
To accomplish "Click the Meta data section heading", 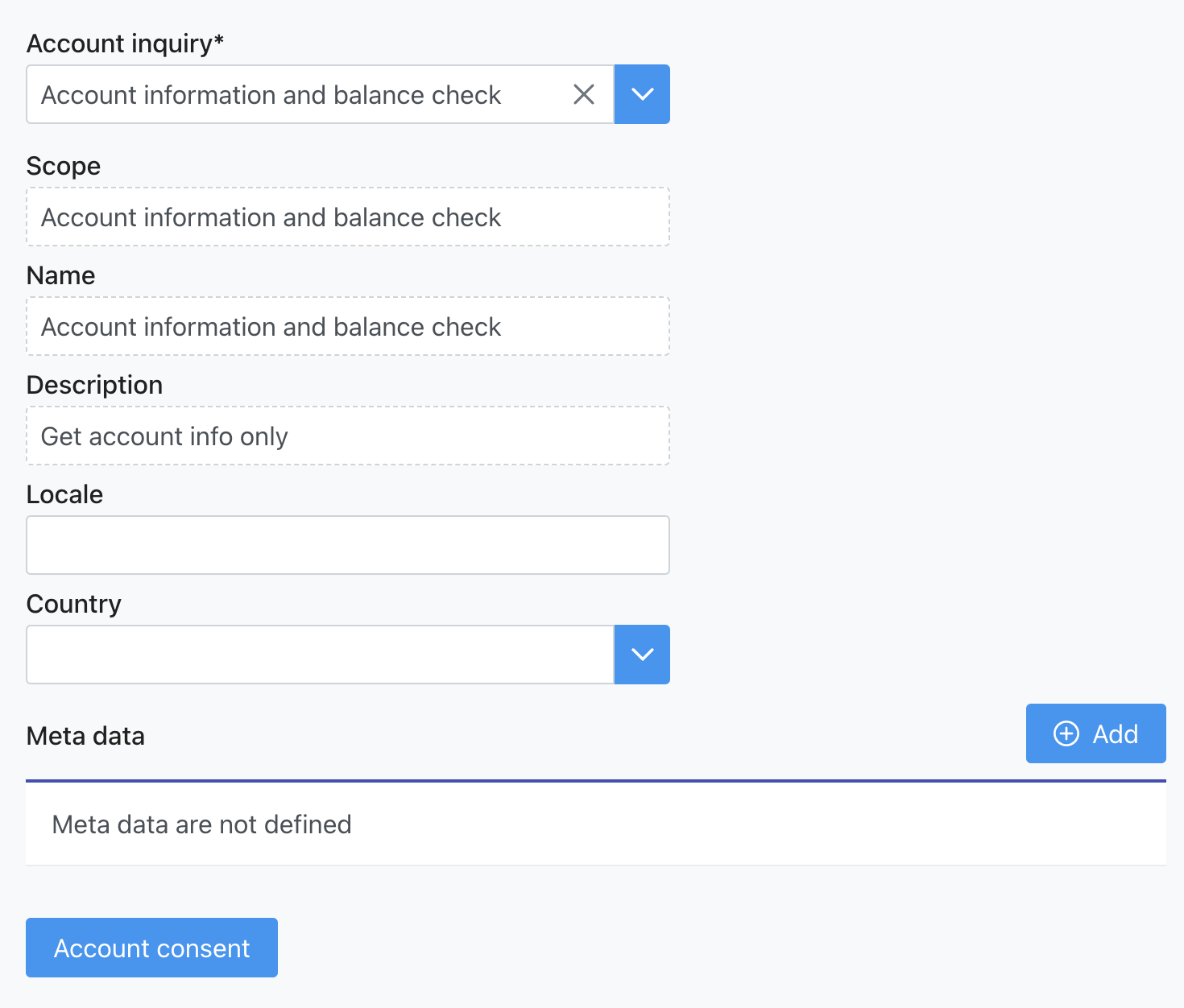I will point(85,735).
